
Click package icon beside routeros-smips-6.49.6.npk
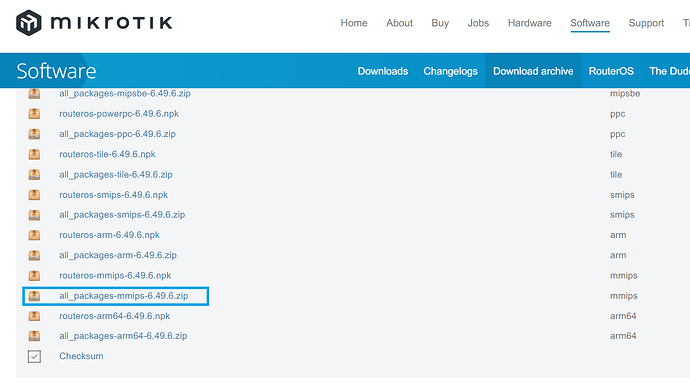tap(34, 194)
